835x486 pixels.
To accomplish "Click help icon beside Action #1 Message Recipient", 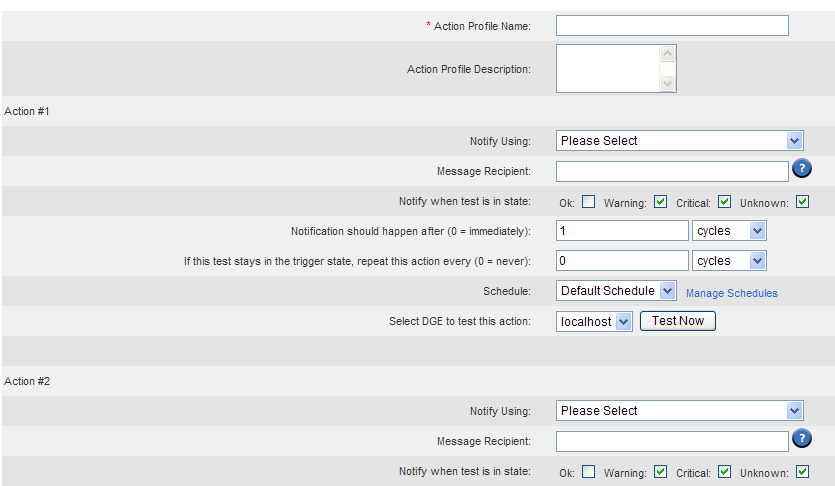I will click(801, 169).
